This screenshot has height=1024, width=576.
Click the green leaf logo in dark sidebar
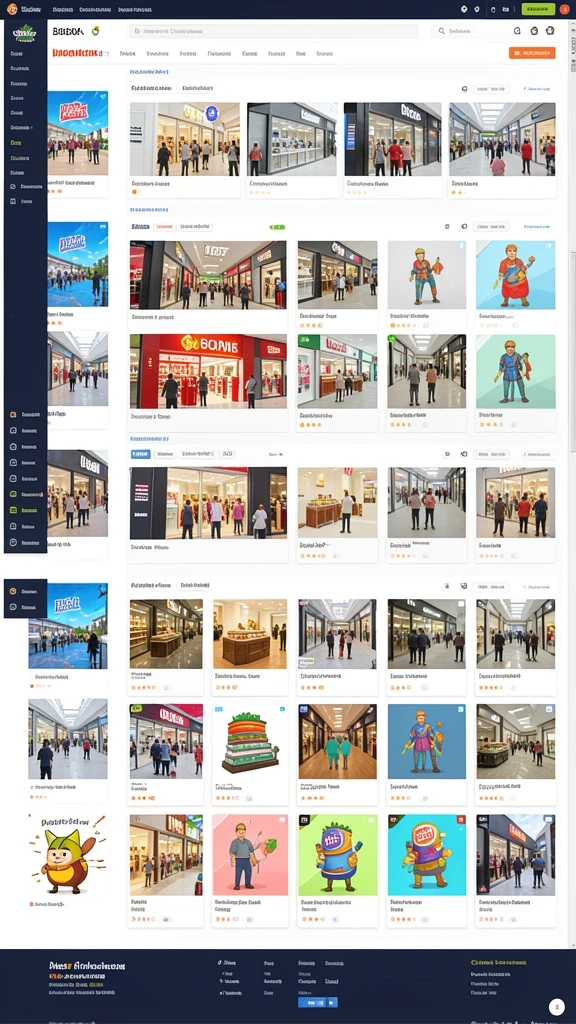point(25,32)
